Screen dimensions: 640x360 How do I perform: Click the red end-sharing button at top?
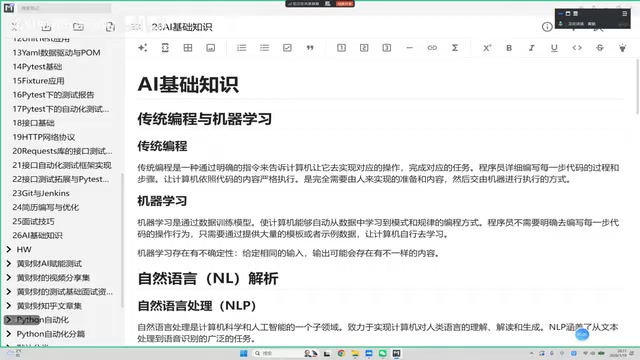tap(344, 3)
